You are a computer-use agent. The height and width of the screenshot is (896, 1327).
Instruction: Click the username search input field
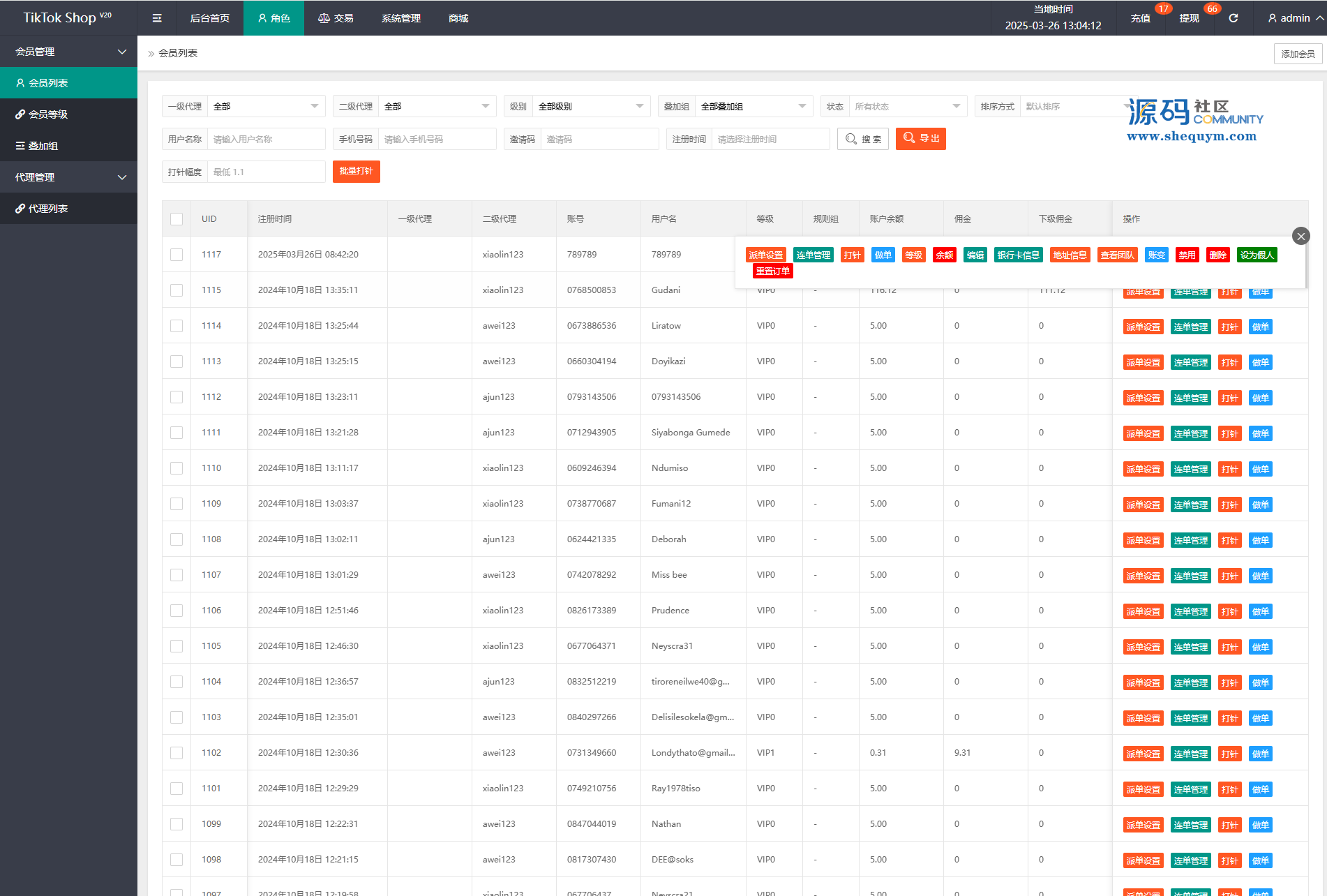click(x=266, y=140)
